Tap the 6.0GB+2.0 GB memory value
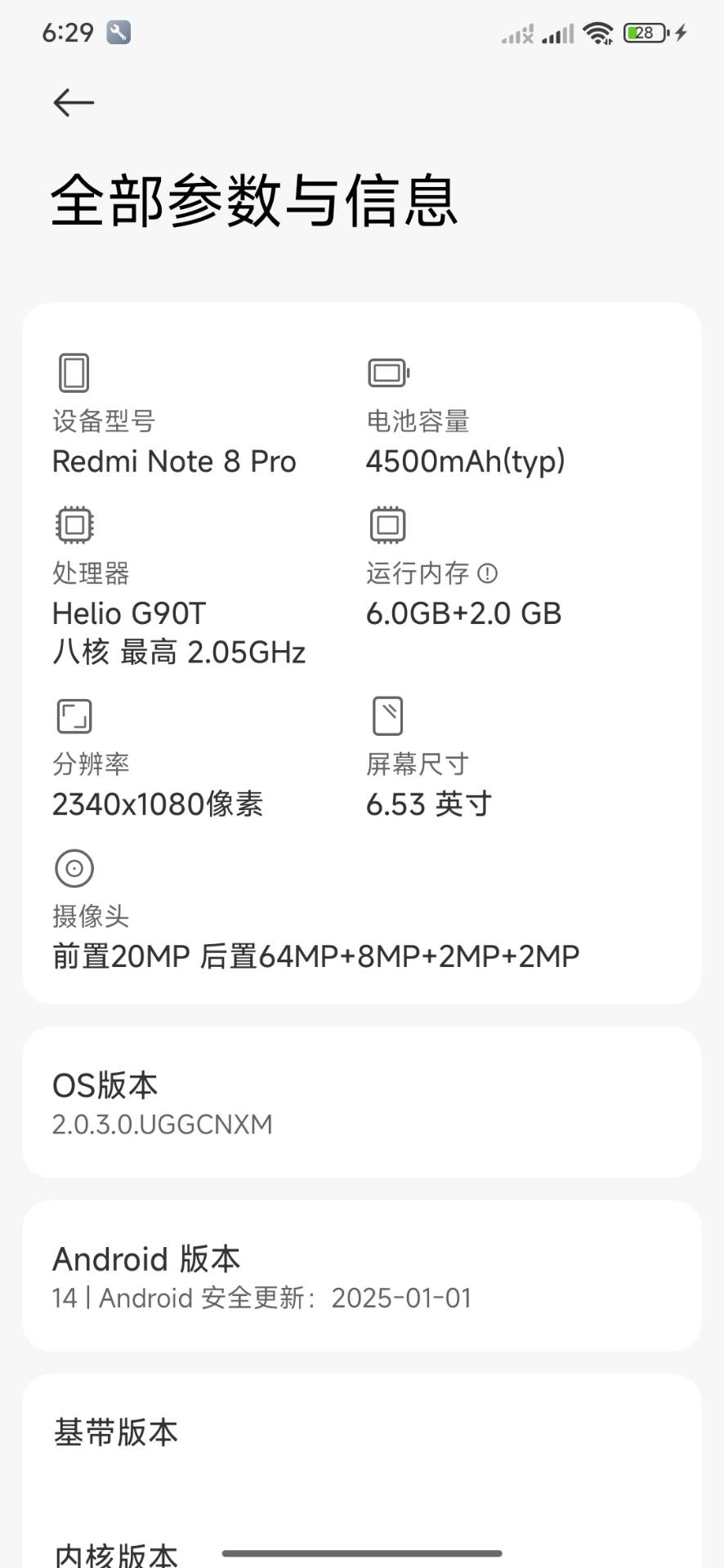The height and width of the screenshot is (1568, 724). [463, 613]
